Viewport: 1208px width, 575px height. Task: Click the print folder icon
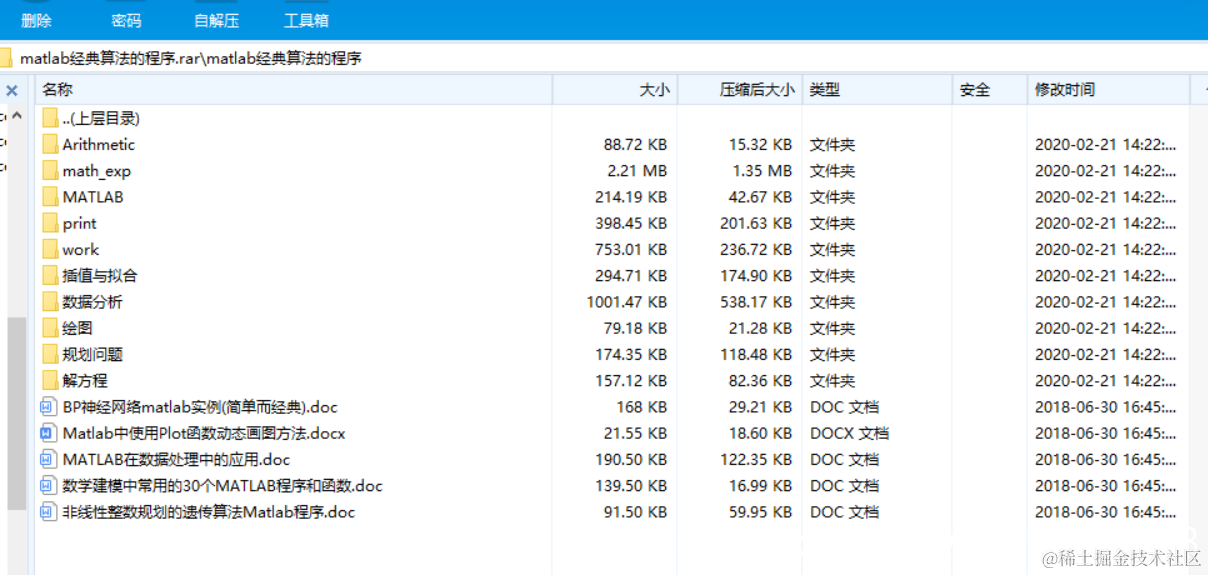(x=50, y=223)
